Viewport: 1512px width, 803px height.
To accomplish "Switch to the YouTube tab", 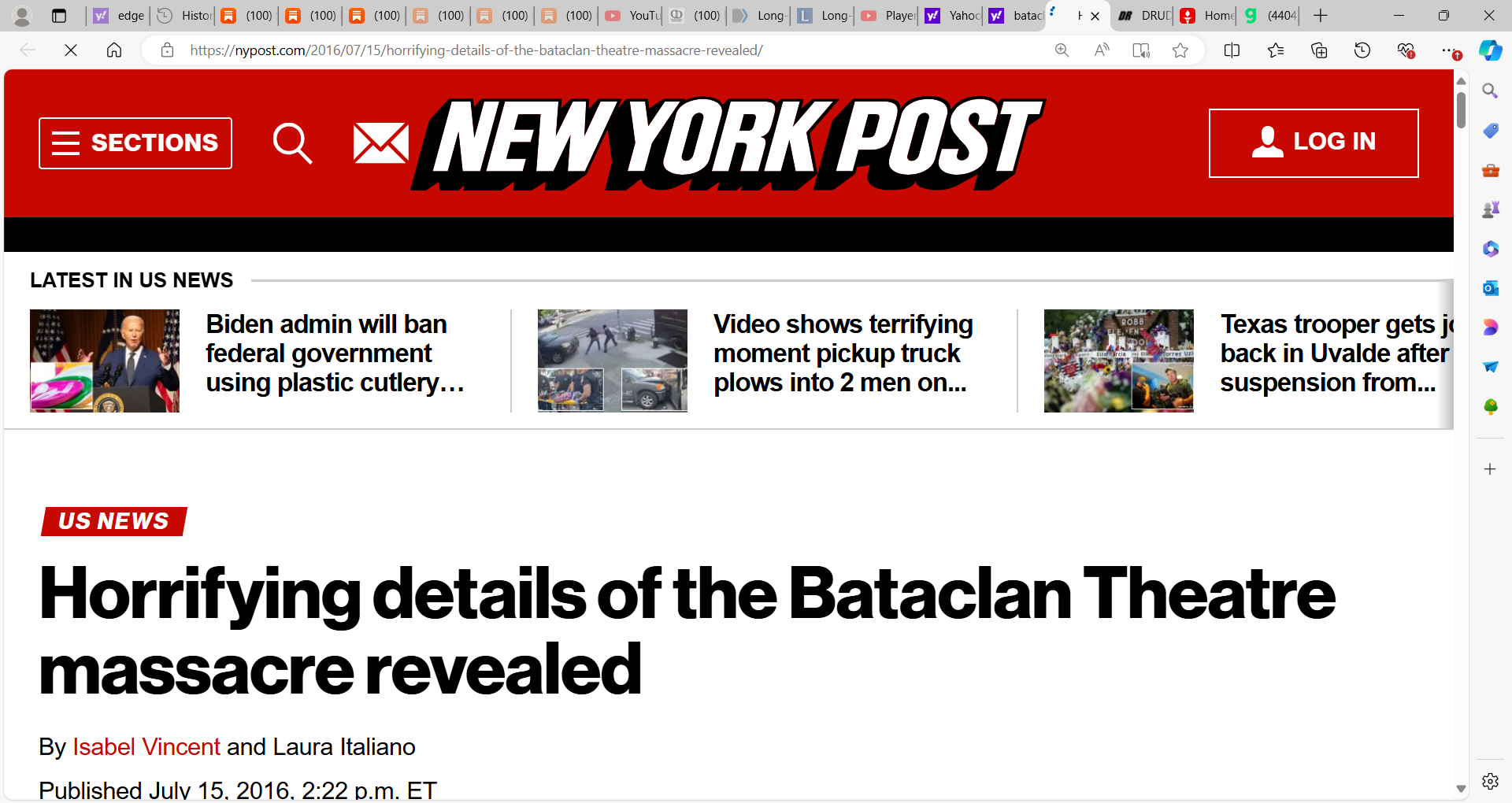I will (632, 16).
